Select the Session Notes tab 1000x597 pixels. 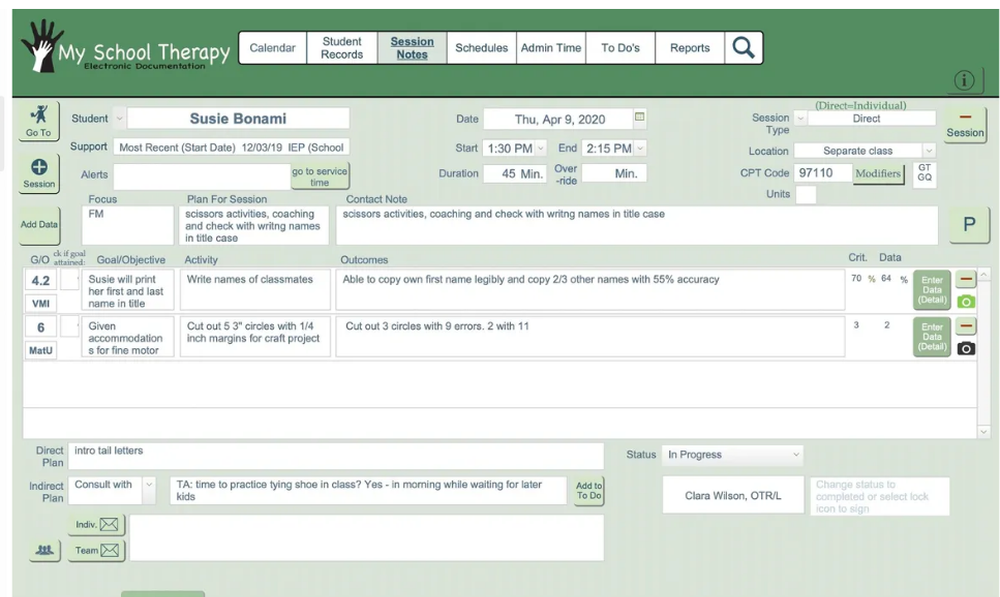coord(412,48)
